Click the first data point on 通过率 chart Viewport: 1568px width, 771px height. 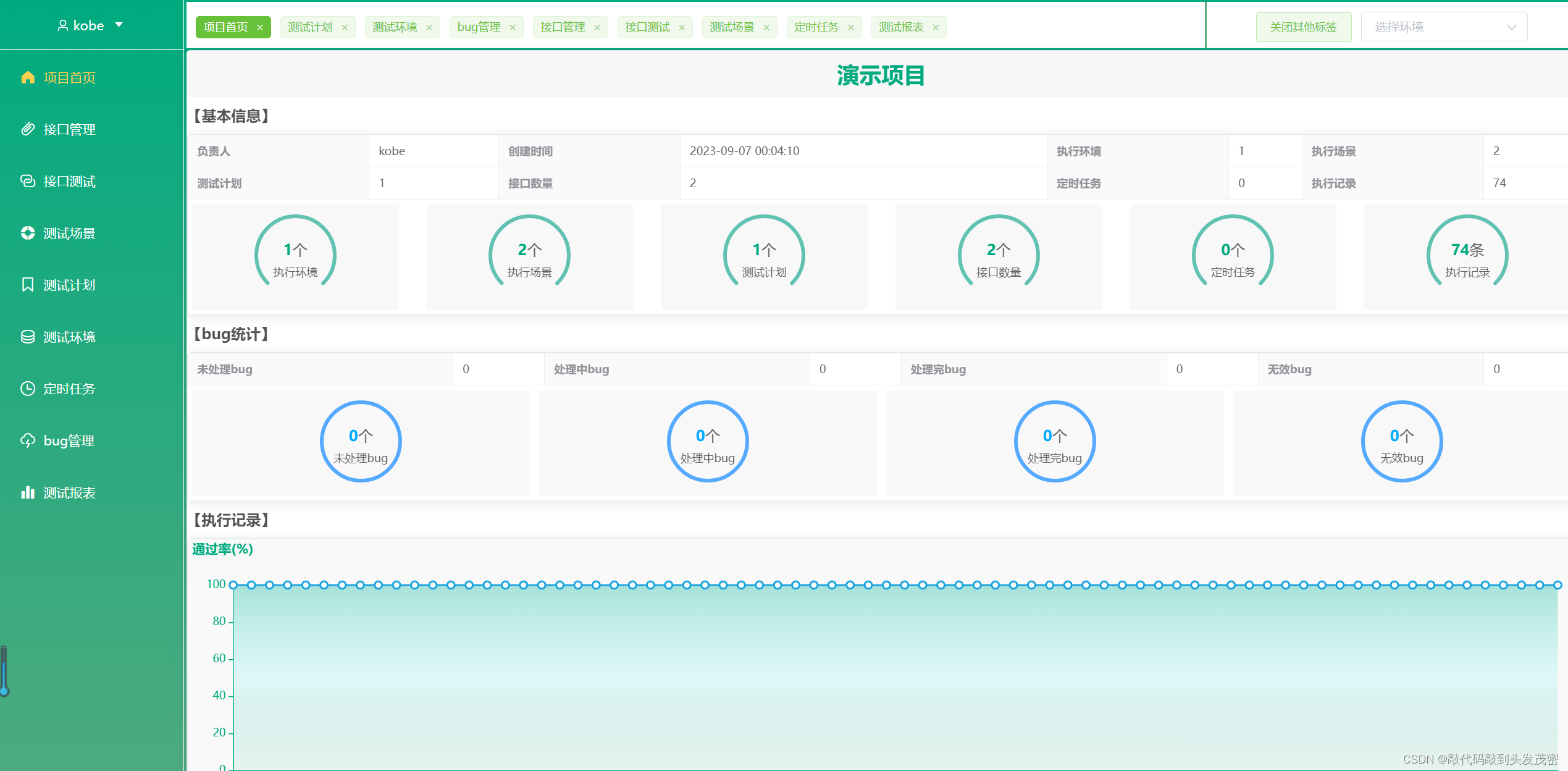233,584
